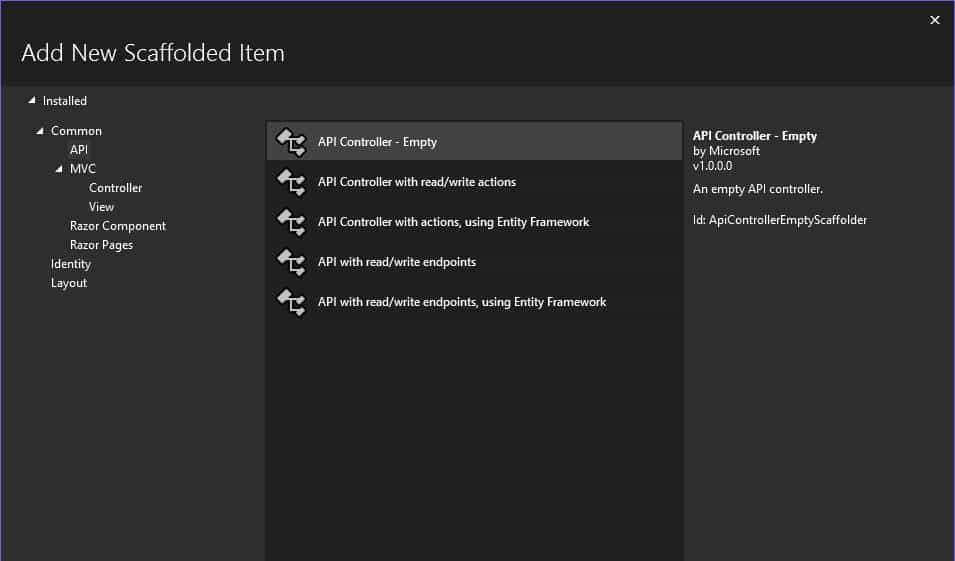Screen dimensions: 955x561
Task: Collapse the MVC node arrow
Action: click(58, 169)
